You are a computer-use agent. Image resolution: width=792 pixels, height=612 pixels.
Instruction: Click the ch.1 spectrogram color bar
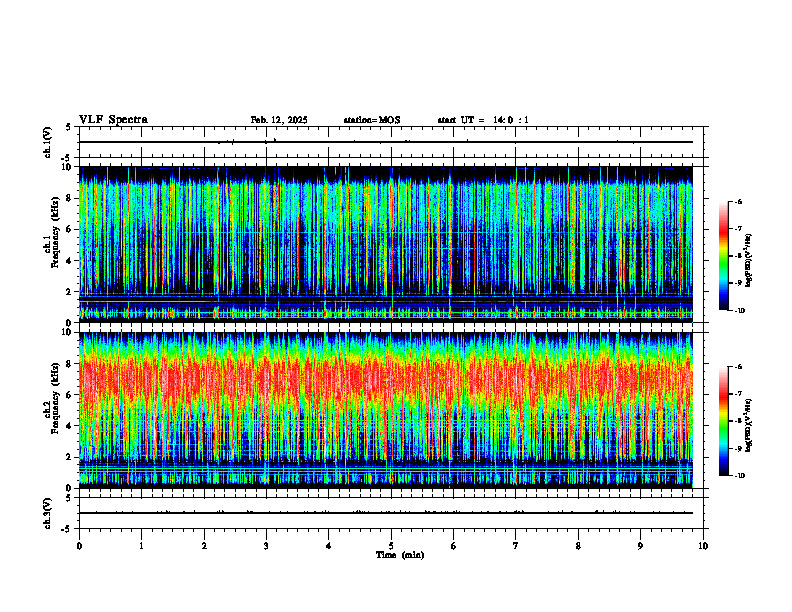click(x=724, y=256)
